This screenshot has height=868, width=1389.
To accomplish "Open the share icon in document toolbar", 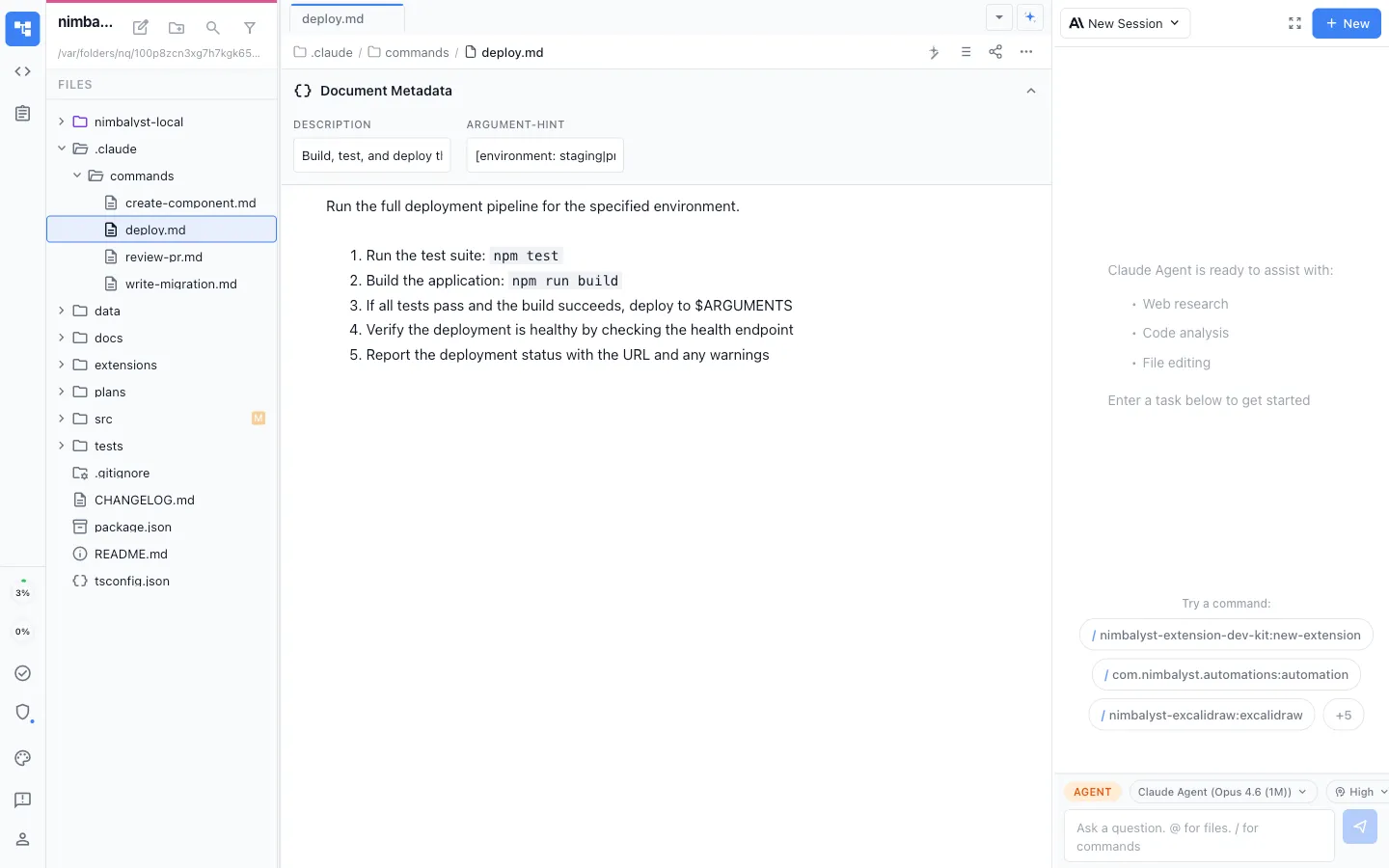I will (995, 52).
